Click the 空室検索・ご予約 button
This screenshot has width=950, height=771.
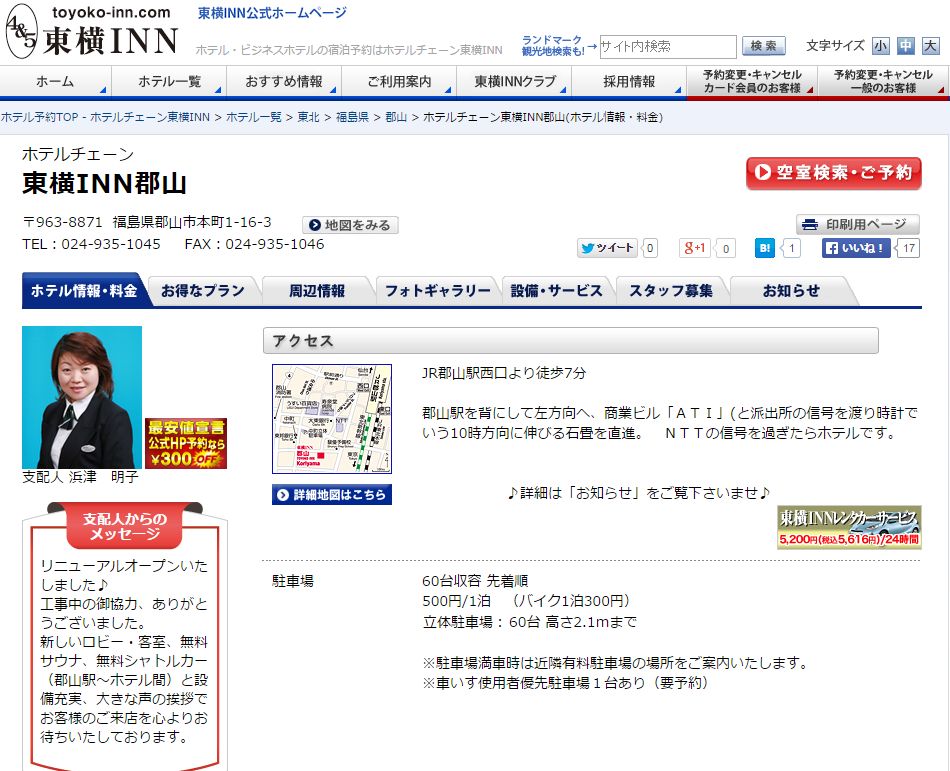[834, 173]
